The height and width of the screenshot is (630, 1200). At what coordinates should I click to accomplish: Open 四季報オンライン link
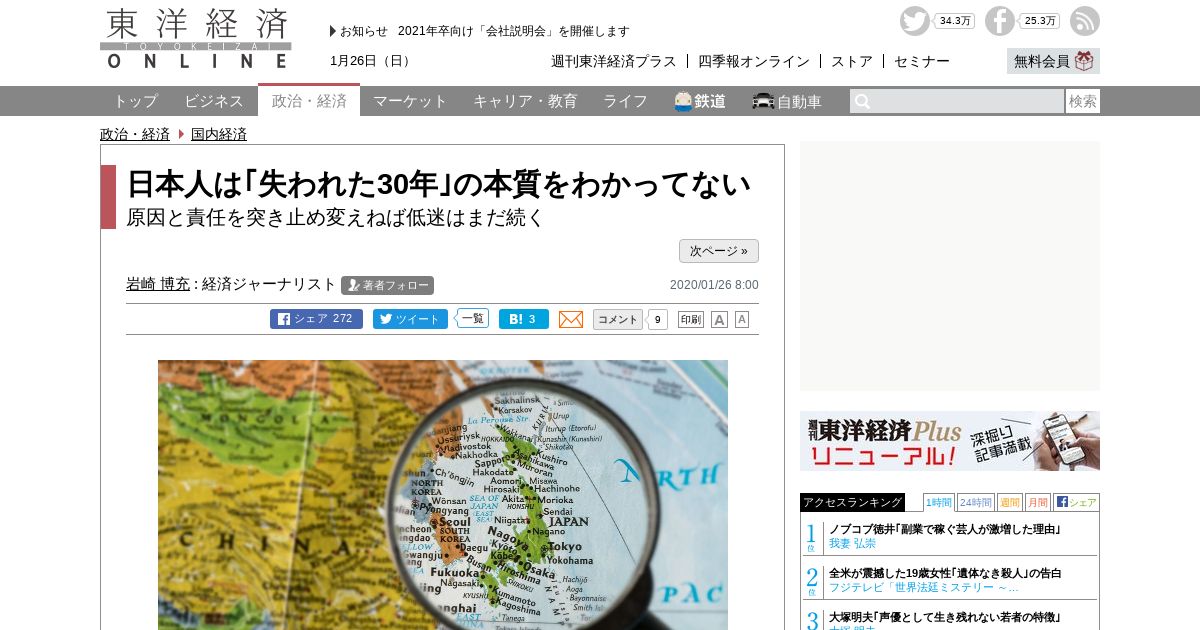click(x=754, y=61)
